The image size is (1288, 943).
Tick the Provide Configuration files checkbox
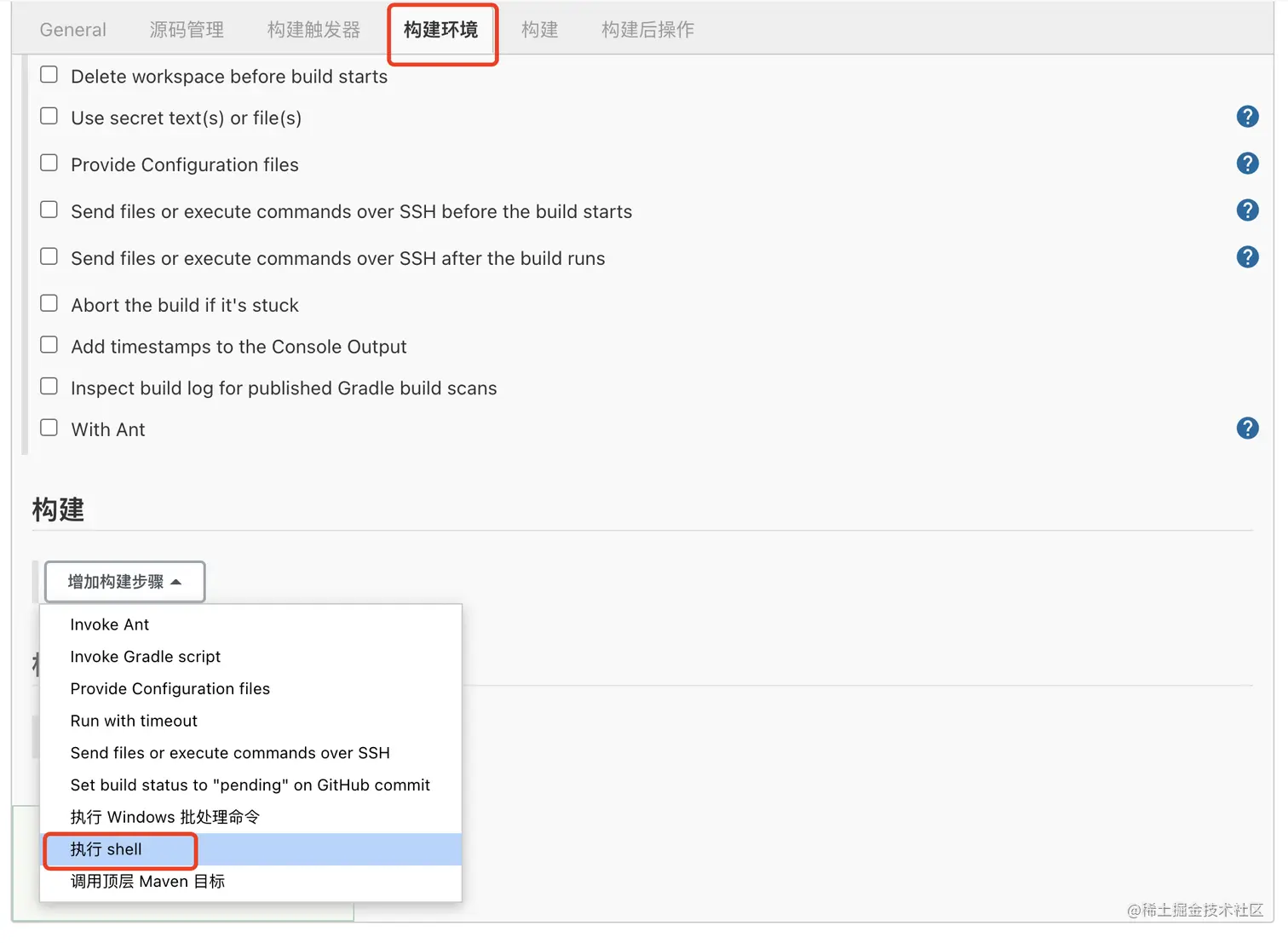[49, 163]
